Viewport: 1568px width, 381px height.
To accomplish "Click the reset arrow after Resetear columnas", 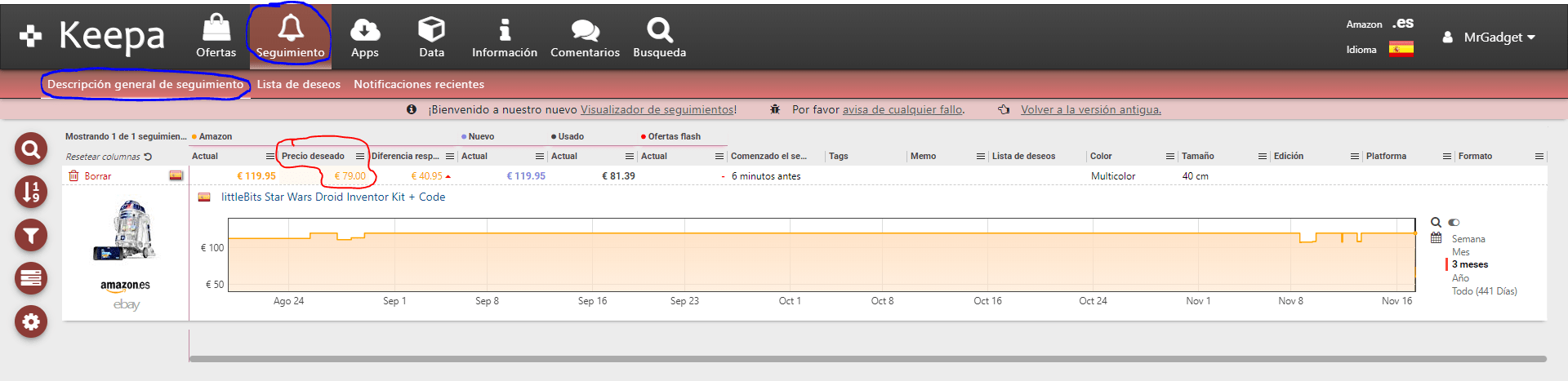I will (148, 157).
